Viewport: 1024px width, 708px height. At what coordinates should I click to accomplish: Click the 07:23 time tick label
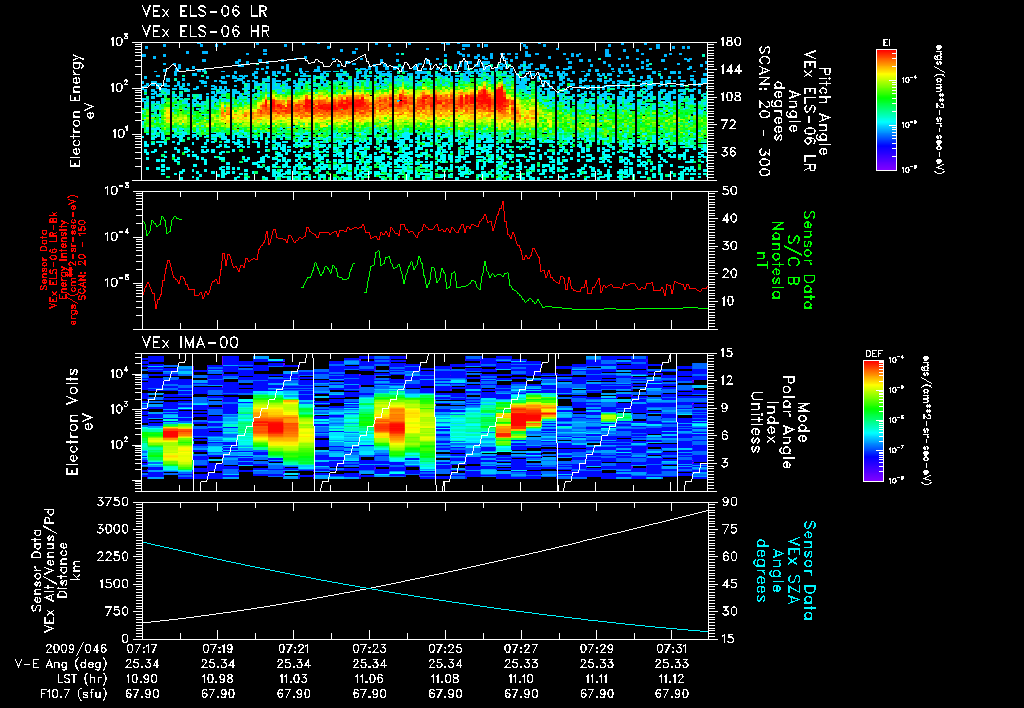(x=369, y=649)
